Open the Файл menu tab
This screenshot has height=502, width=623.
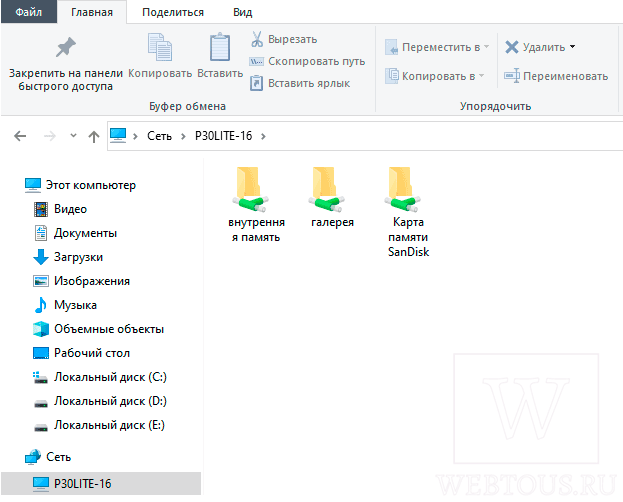[x=29, y=12]
